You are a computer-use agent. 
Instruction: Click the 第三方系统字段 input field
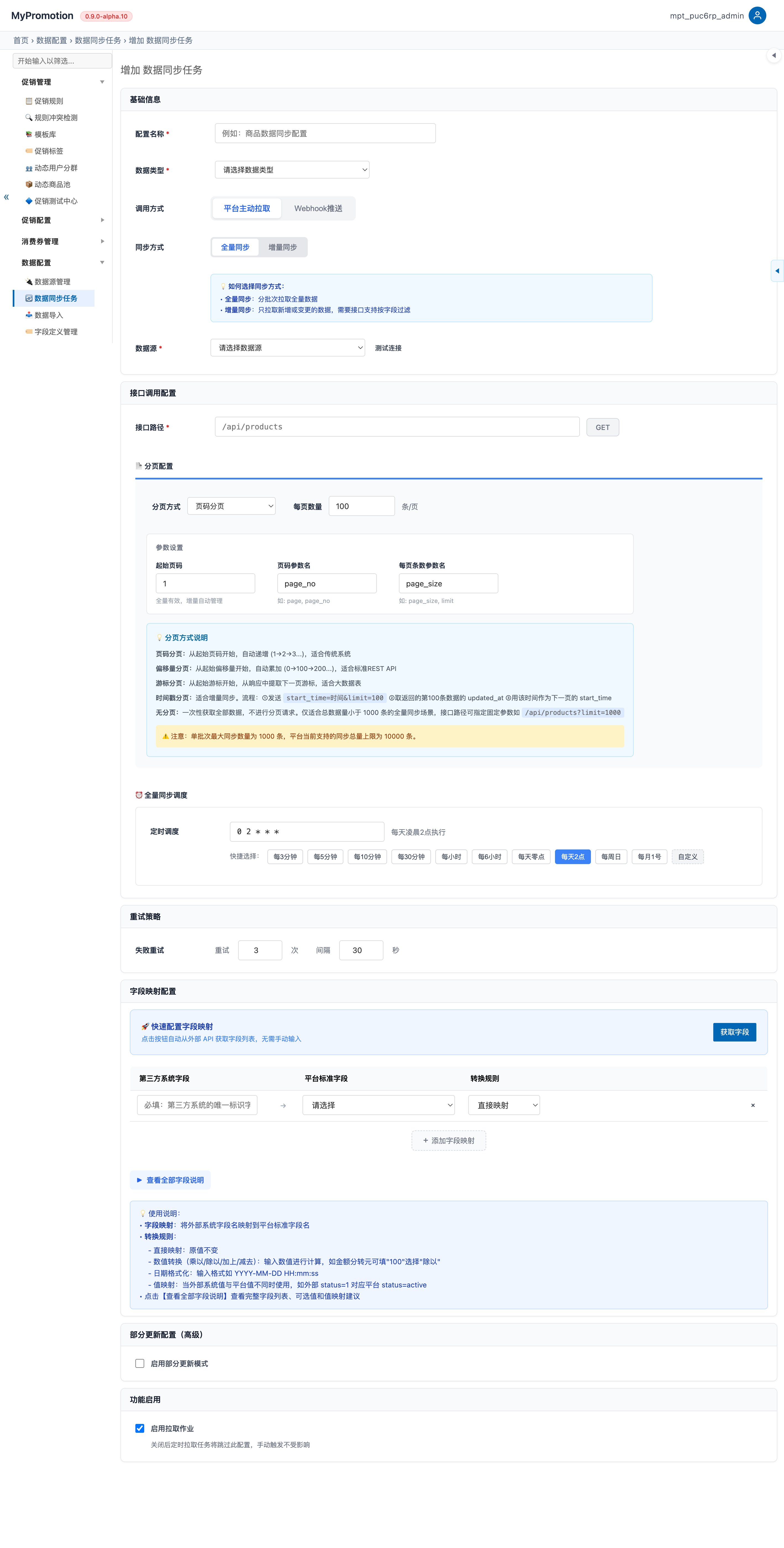click(x=197, y=1105)
